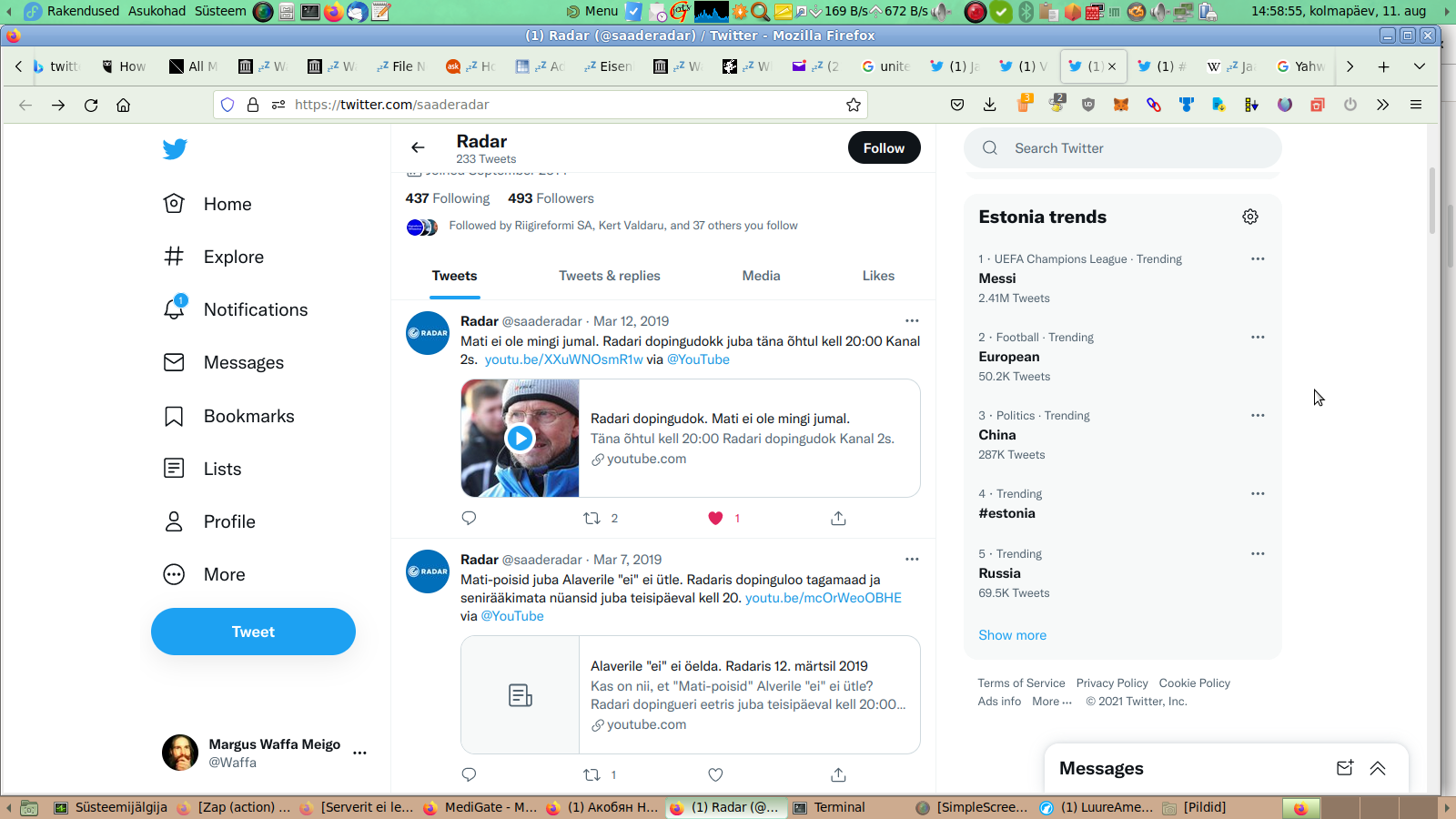The image size is (1456, 819).
Task: Reply to the Mar 12, 2019 tweet
Action: pos(469,518)
